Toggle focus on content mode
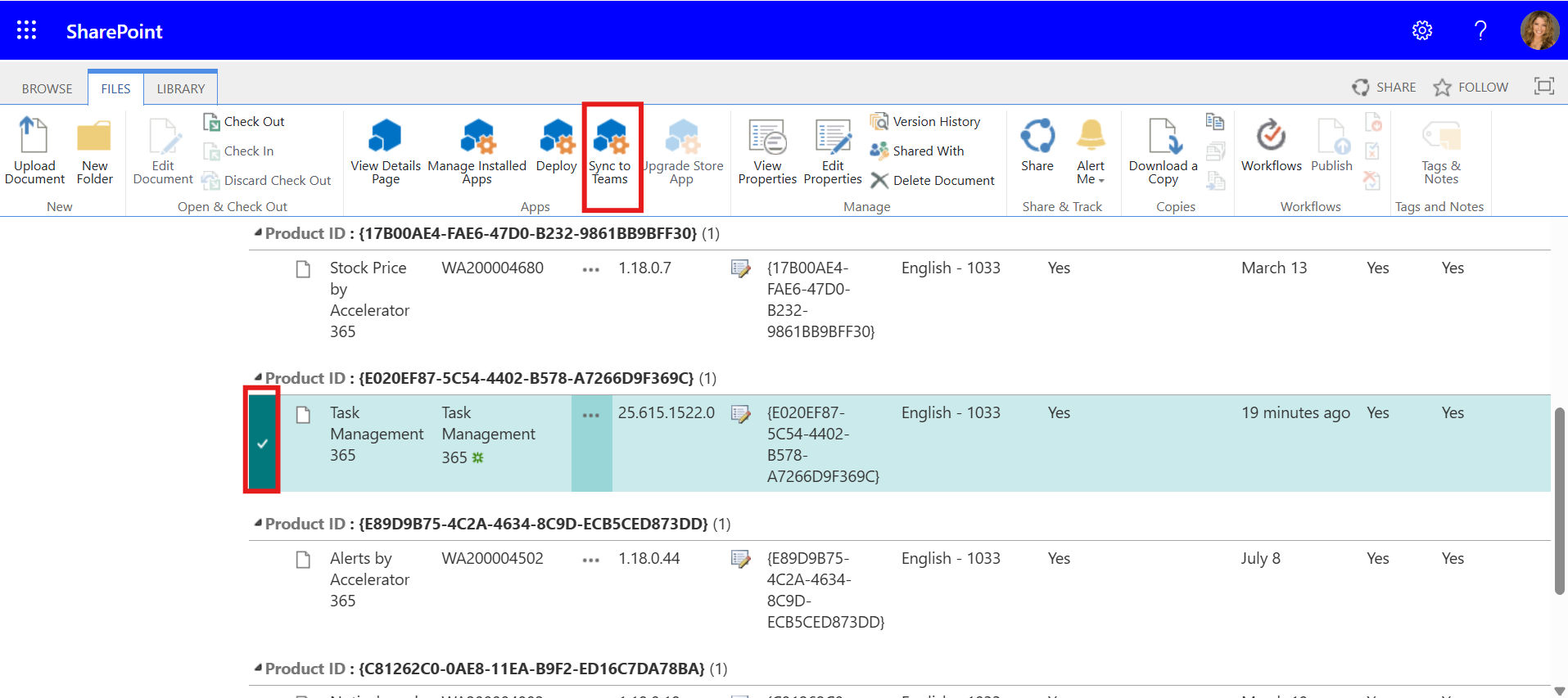This screenshot has height=698, width=1568. click(x=1543, y=87)
